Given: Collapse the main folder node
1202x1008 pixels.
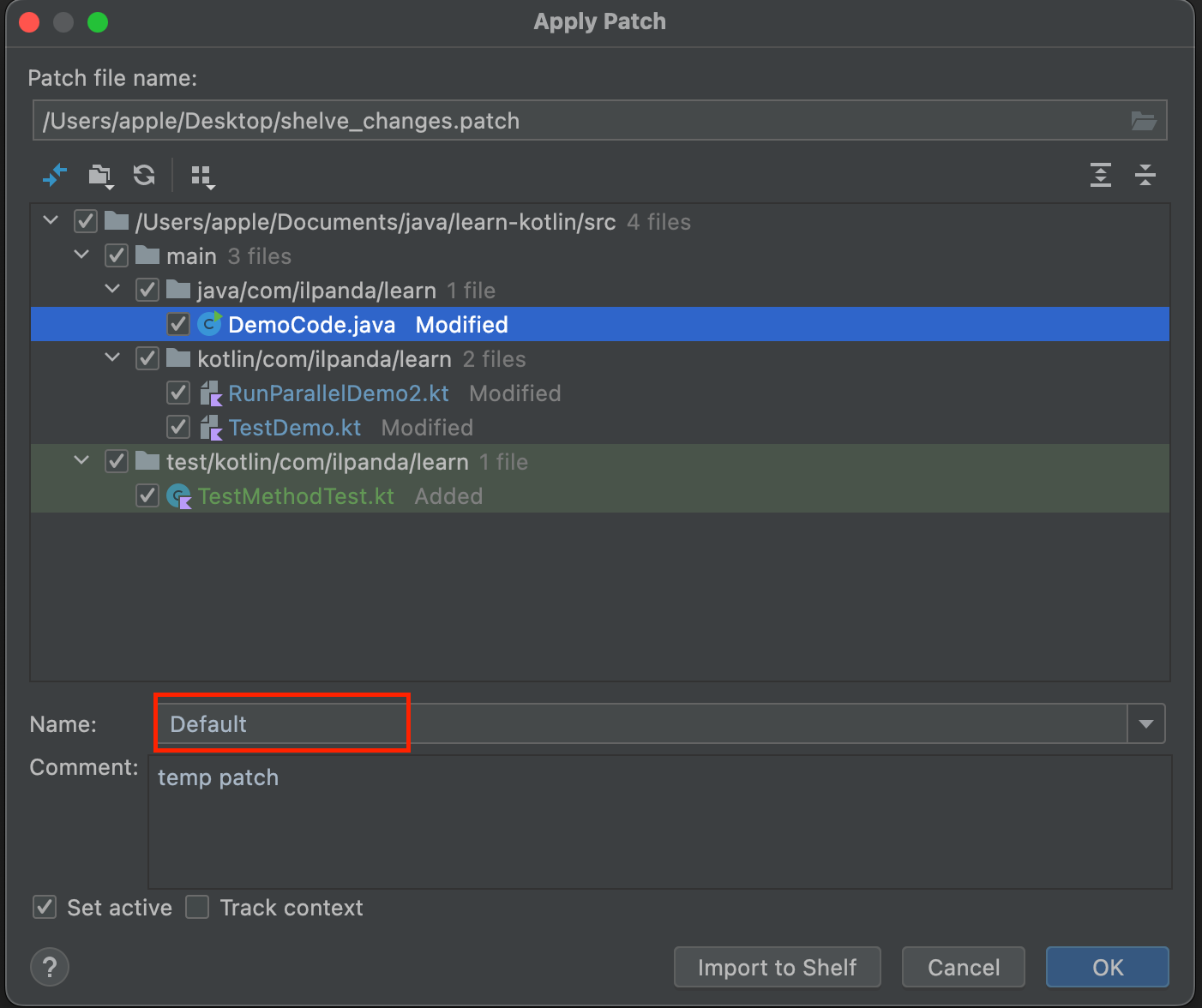Looking at the screenshot, I should (81, 255).
